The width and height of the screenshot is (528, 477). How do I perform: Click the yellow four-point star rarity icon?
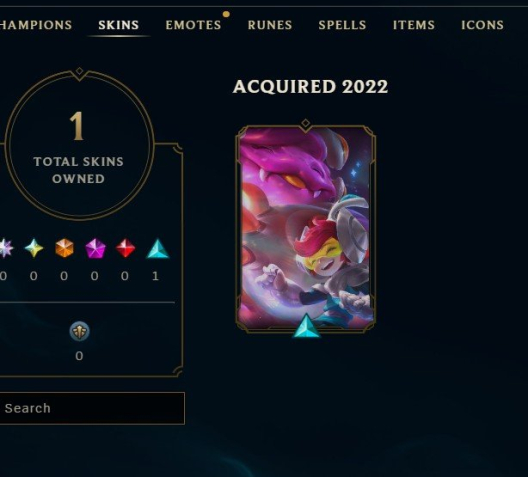[34, 248]
